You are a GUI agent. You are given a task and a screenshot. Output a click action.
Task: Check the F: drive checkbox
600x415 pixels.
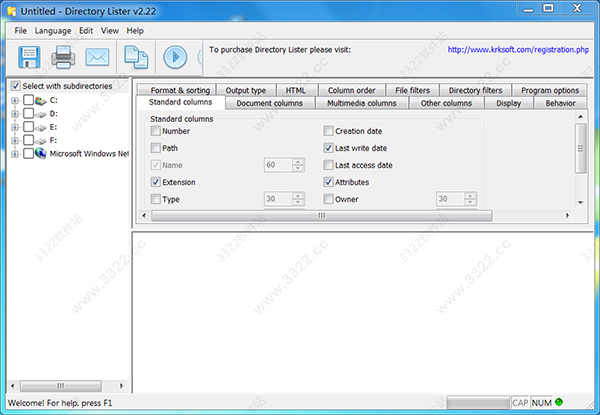pos(28,140)
